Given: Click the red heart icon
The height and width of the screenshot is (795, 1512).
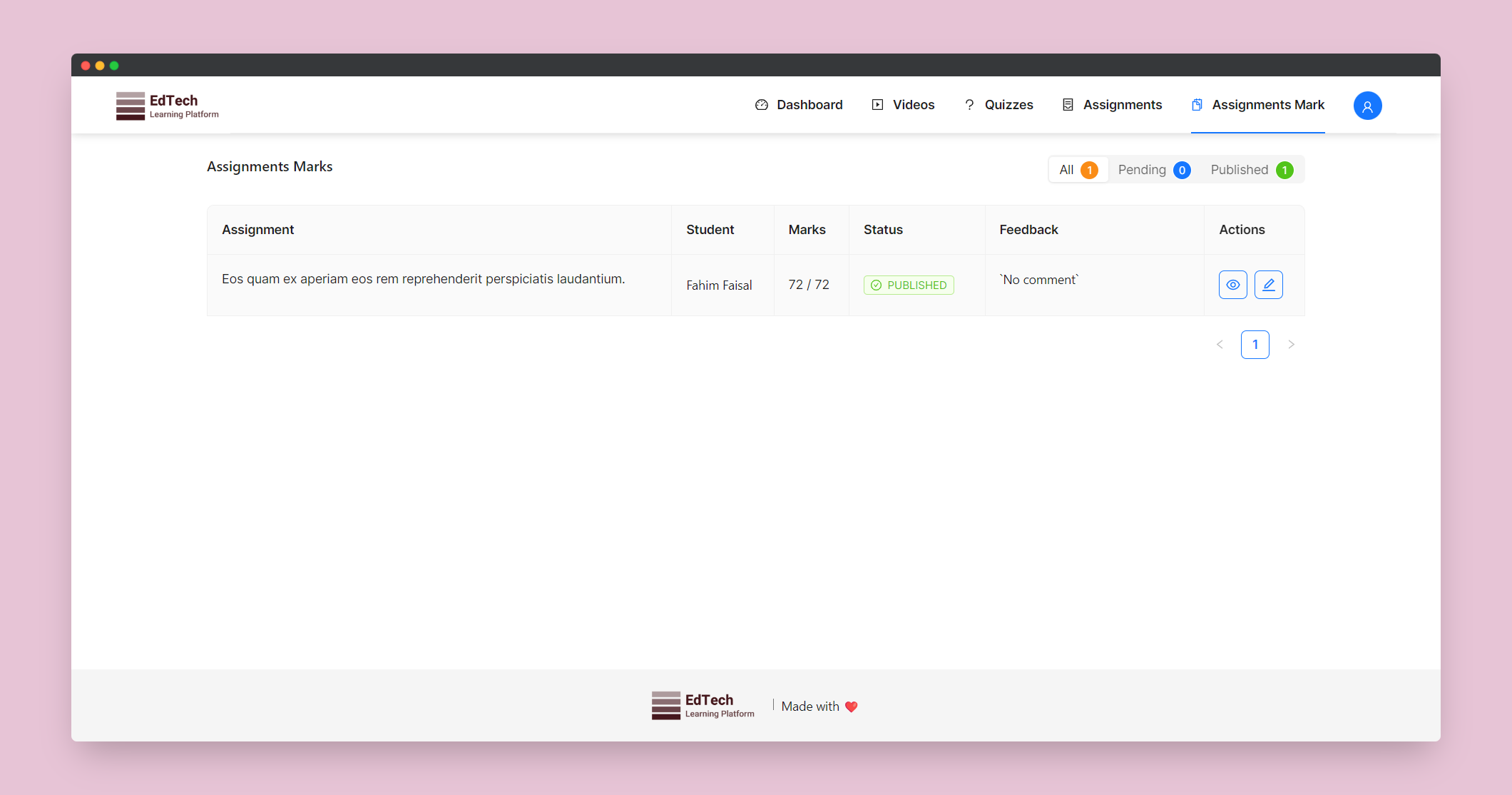Looking at the screenshot, I should click(x=851, y=707).
